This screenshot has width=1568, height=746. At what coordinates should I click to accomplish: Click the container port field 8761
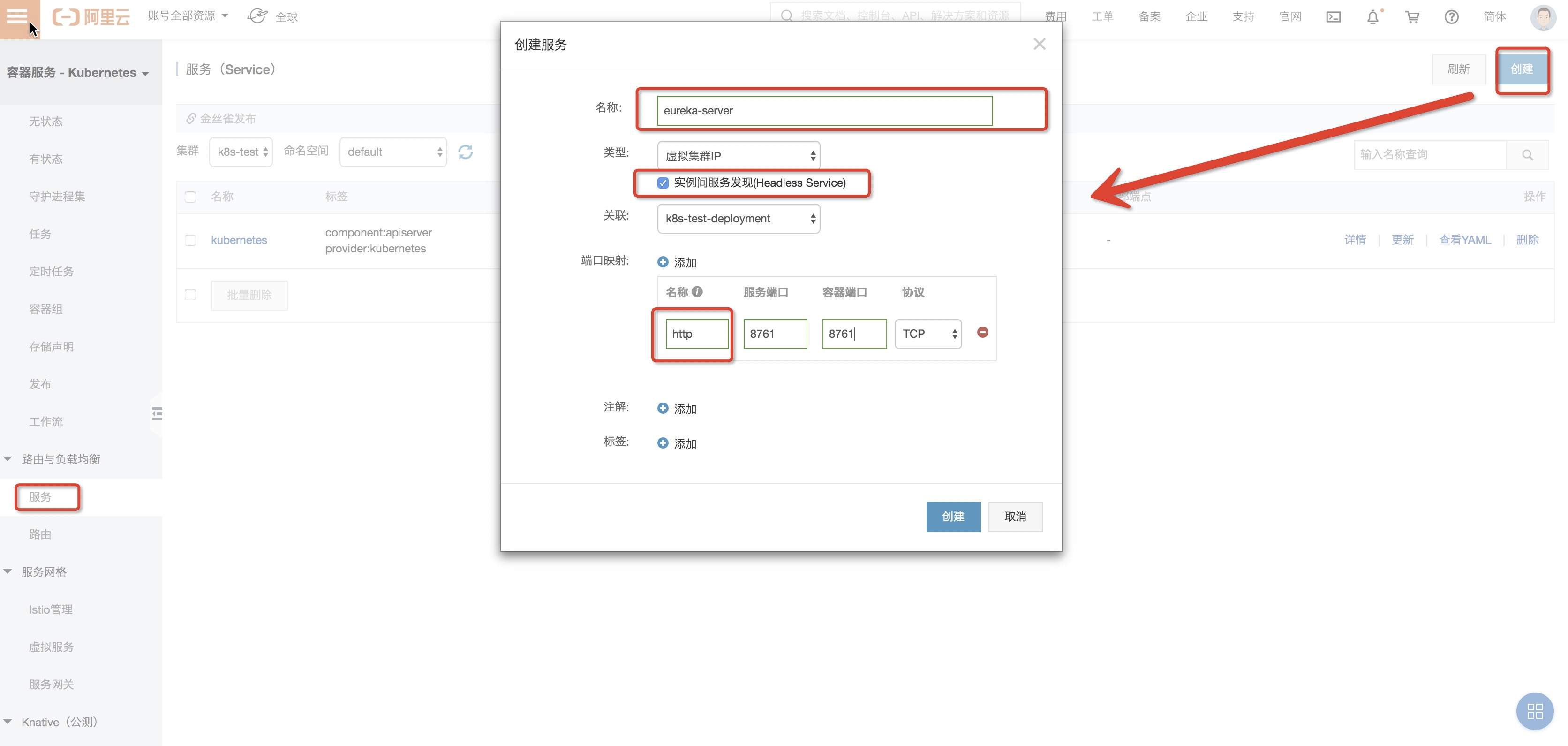(854, 334)
